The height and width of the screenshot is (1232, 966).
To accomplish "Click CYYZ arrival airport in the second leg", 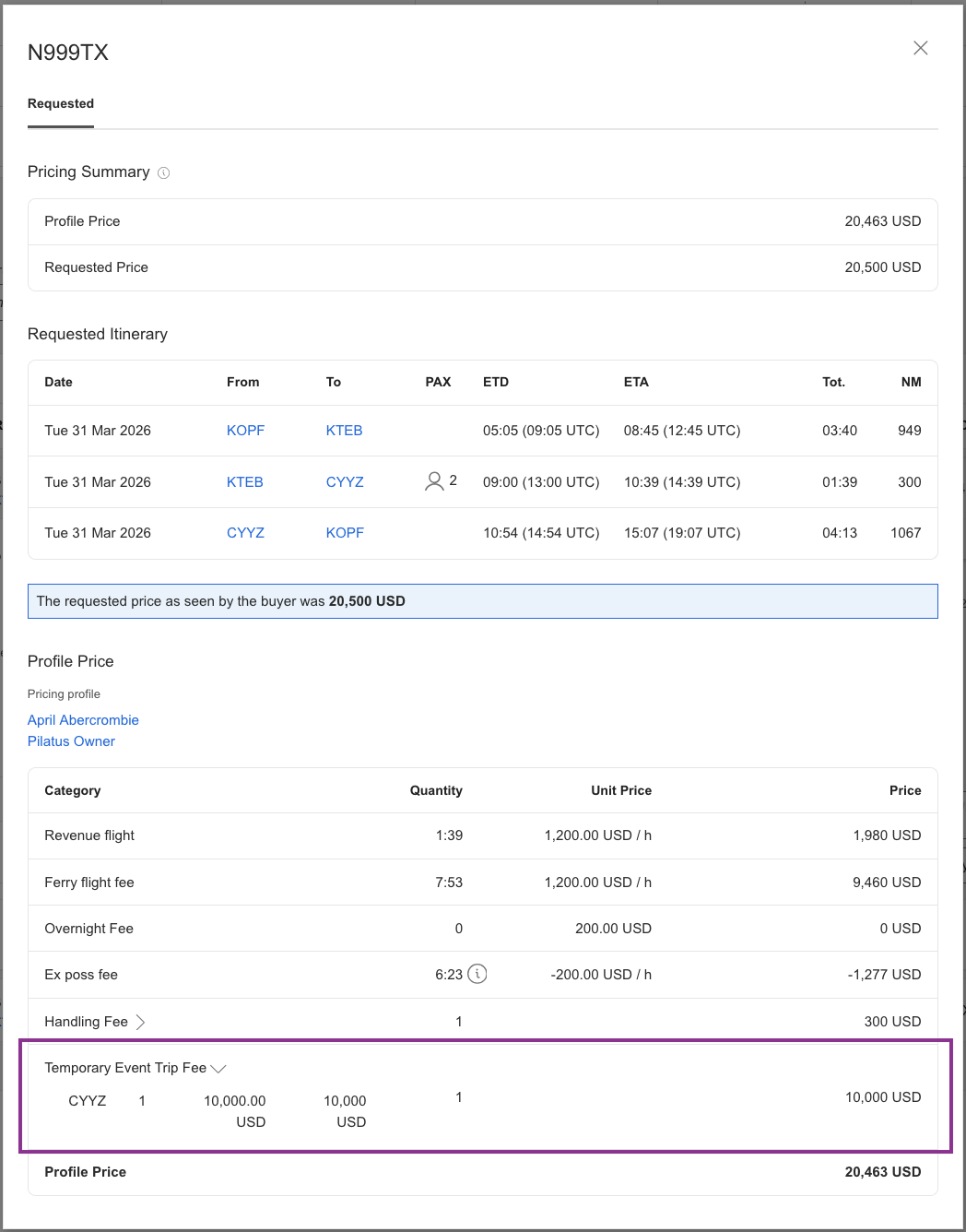I will coord(345,482).
